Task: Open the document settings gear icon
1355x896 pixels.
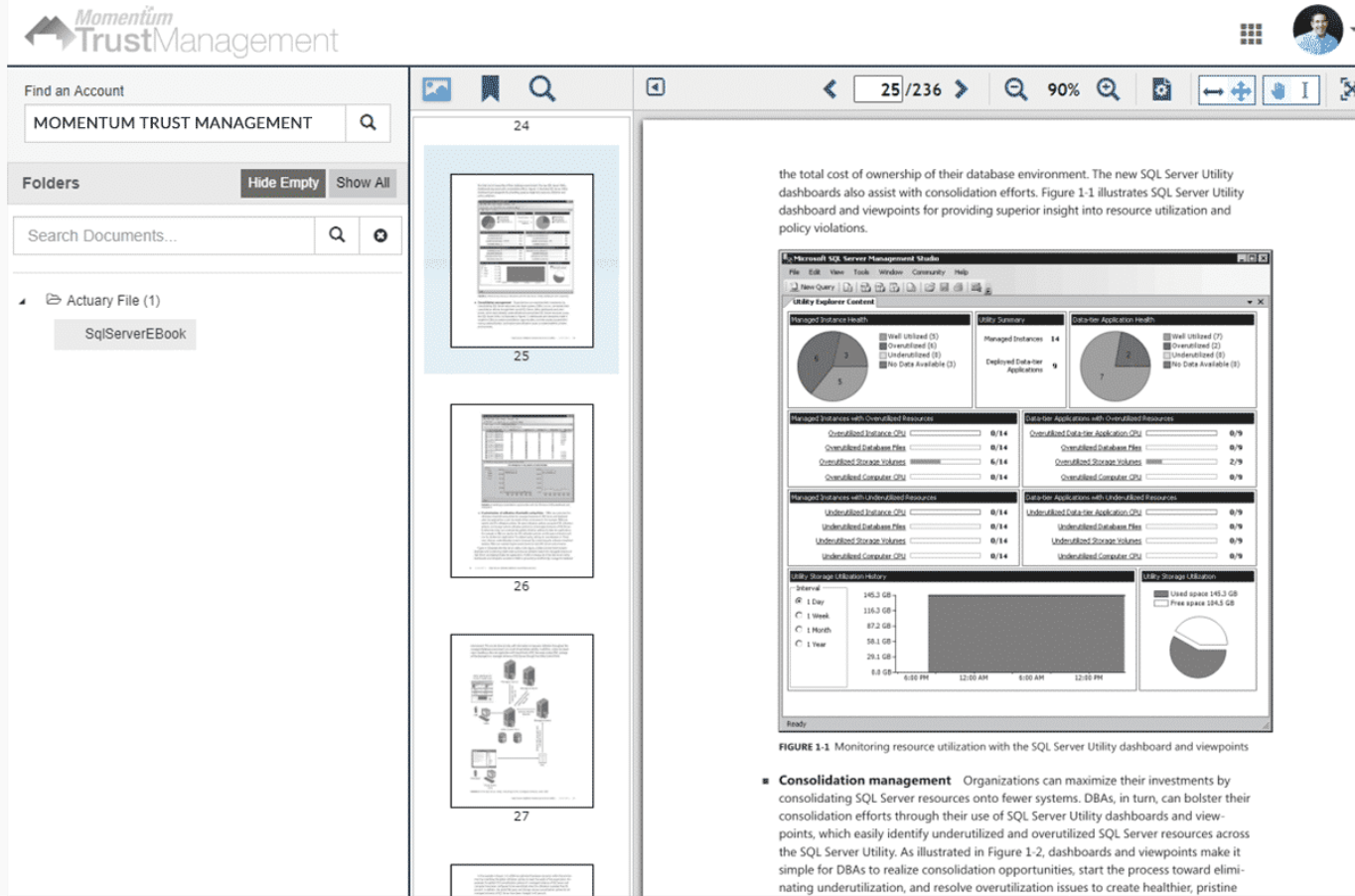Action: (1161, 90)
